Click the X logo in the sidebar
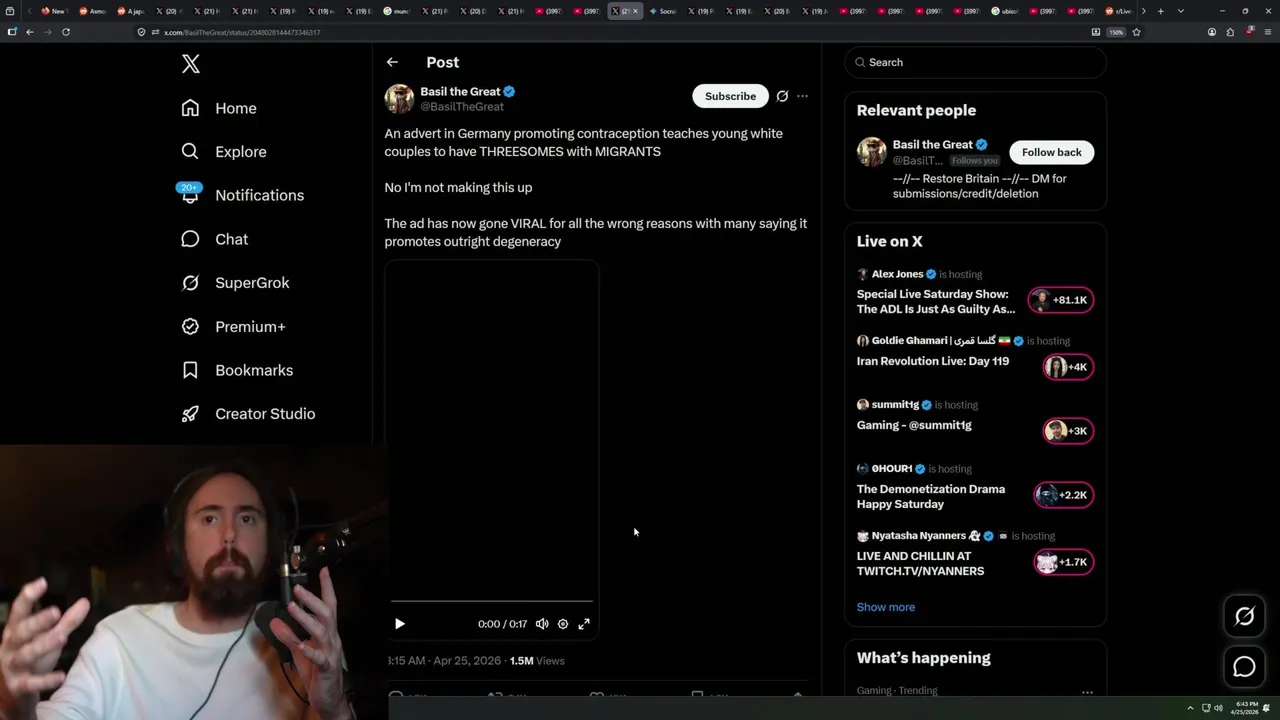 (190, 65)
